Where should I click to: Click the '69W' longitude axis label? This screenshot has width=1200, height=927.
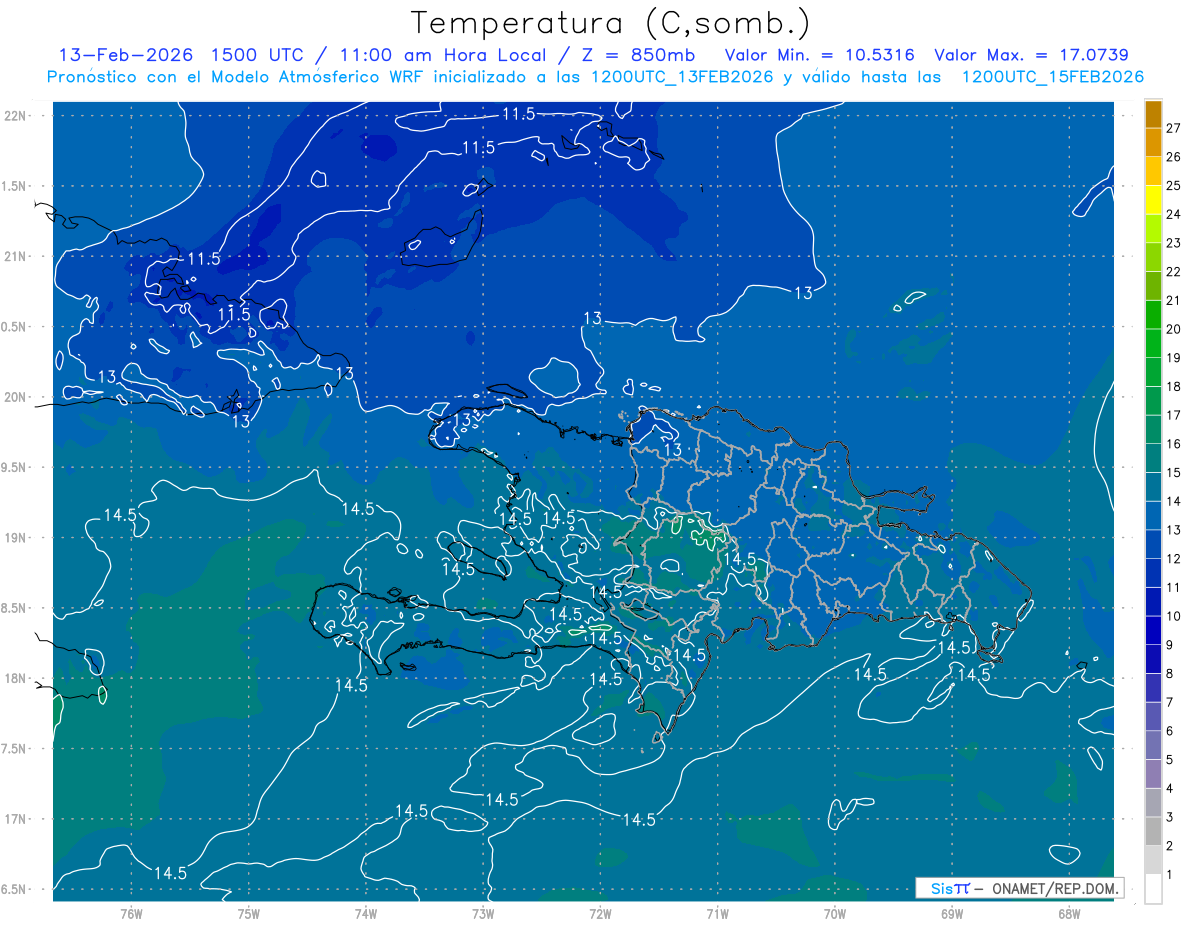pyautogui.click(x=952, y=913)
